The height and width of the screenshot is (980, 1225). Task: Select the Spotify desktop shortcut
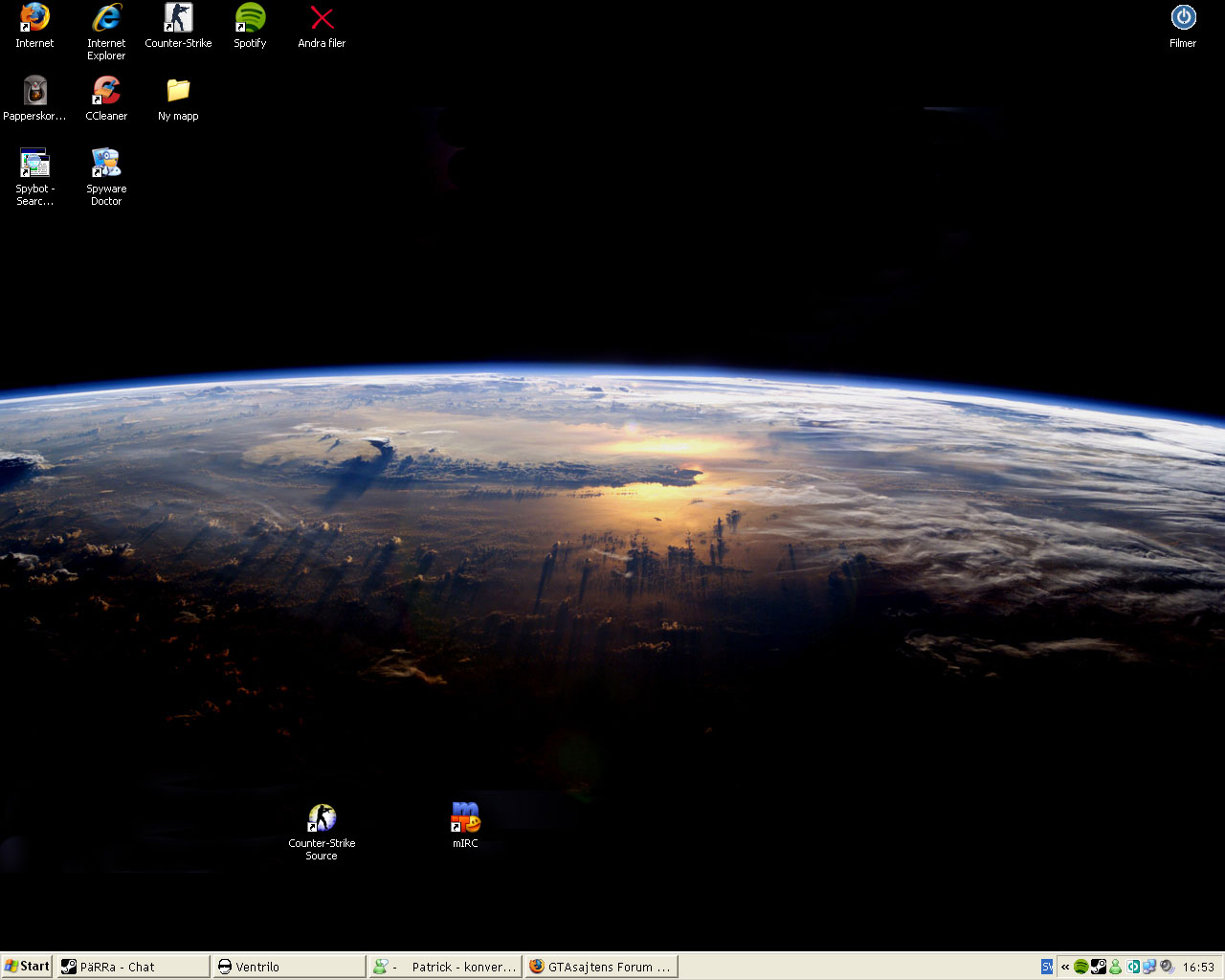(250, 19)
